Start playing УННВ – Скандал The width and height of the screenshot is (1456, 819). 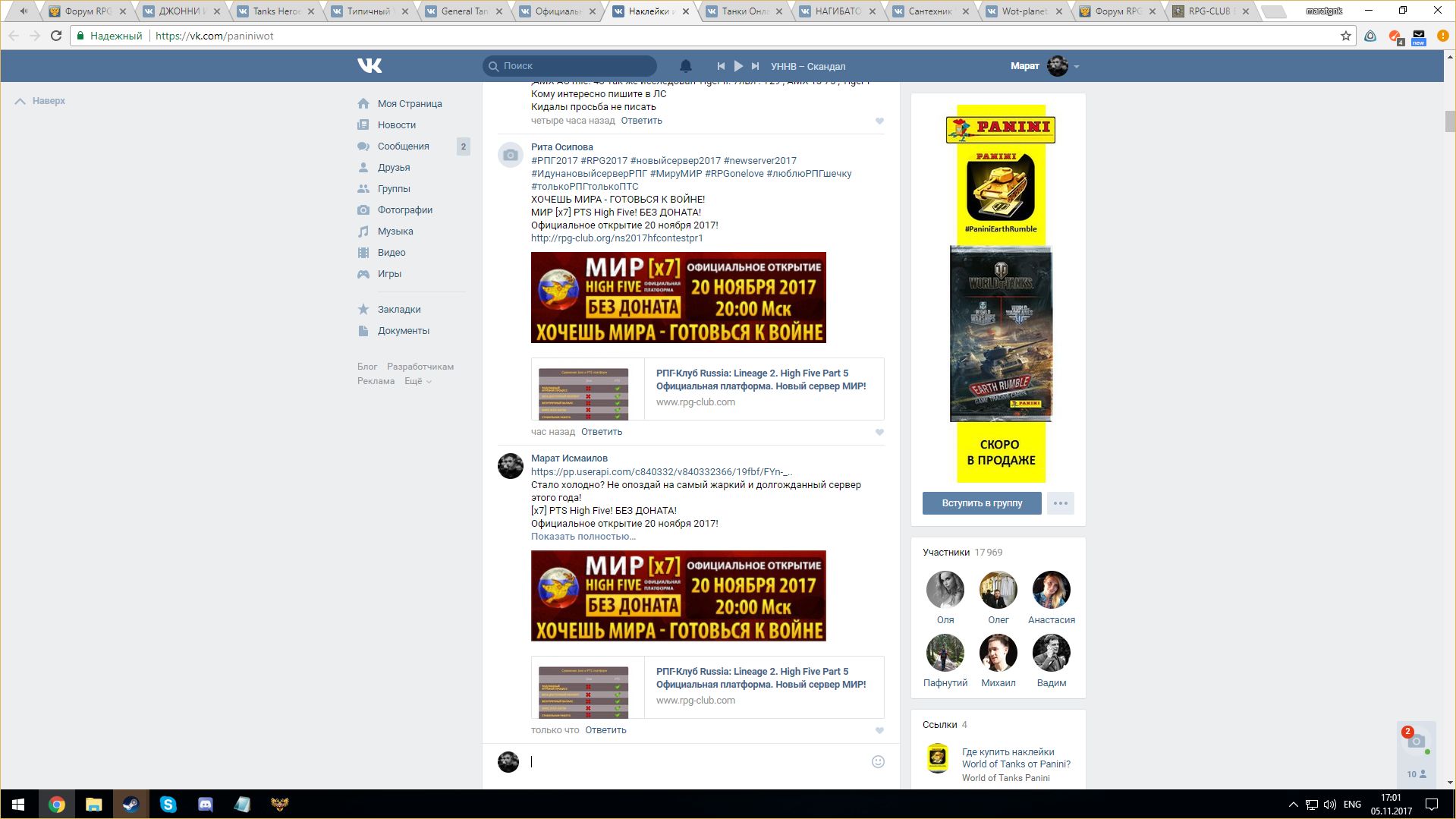coord(738,66)
